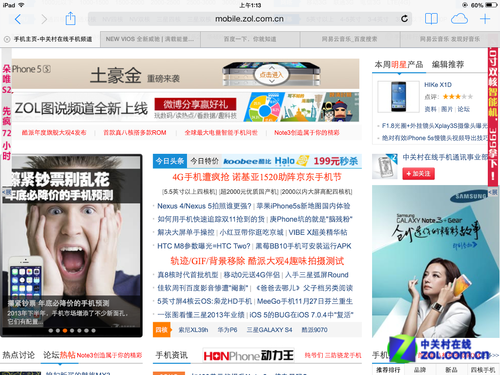Click the orange 四核 tag

pos(161,330)
